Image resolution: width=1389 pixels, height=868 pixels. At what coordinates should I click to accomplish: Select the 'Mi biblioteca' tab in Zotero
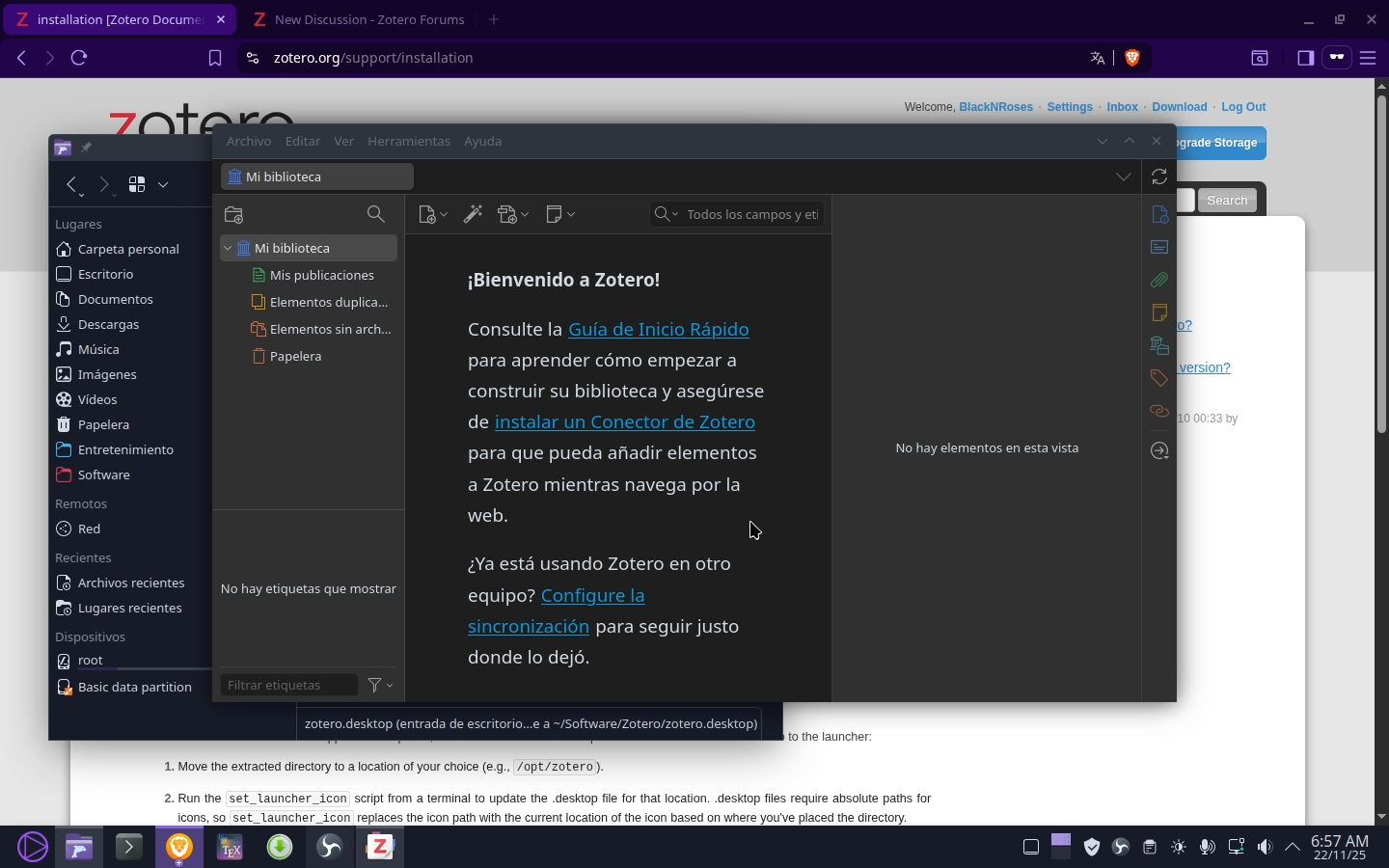317,176
